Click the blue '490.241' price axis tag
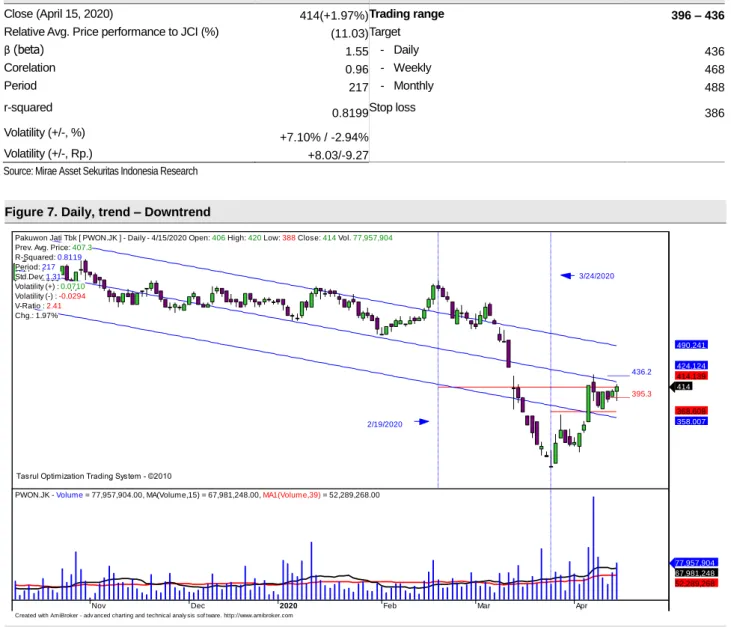Viewport: 731px width, 627px height. pos(691,345)
